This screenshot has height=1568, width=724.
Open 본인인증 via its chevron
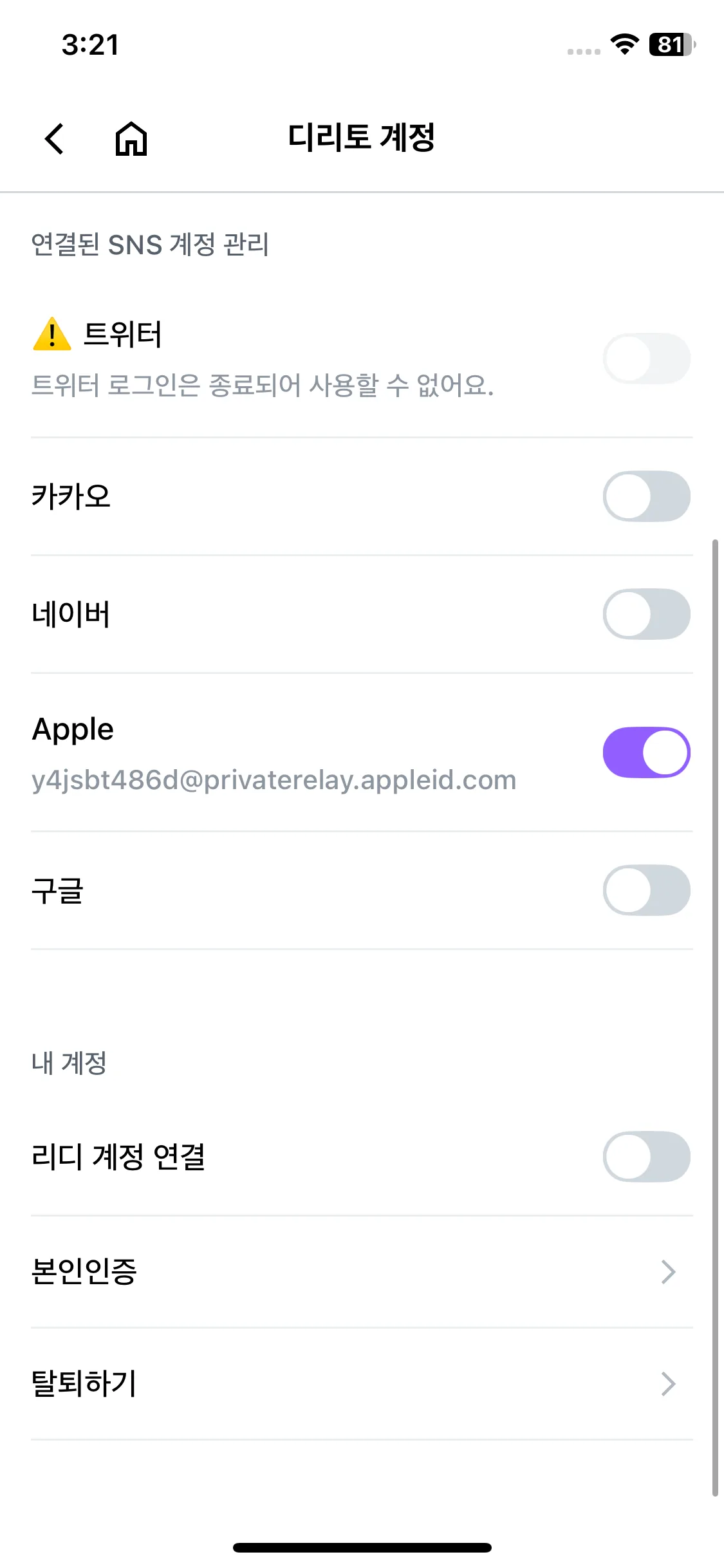pos(668,1272)
